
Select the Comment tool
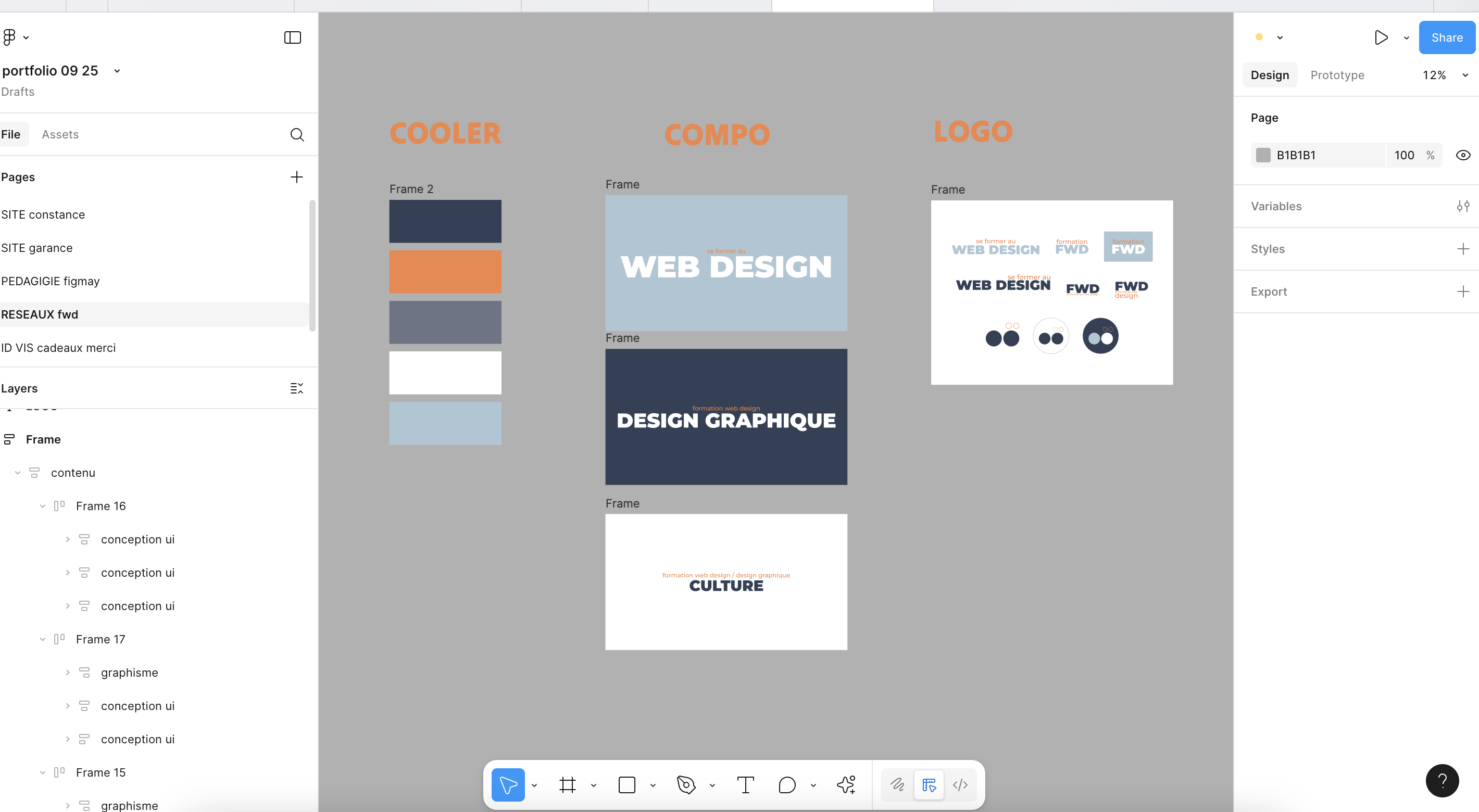pos(786,784)
